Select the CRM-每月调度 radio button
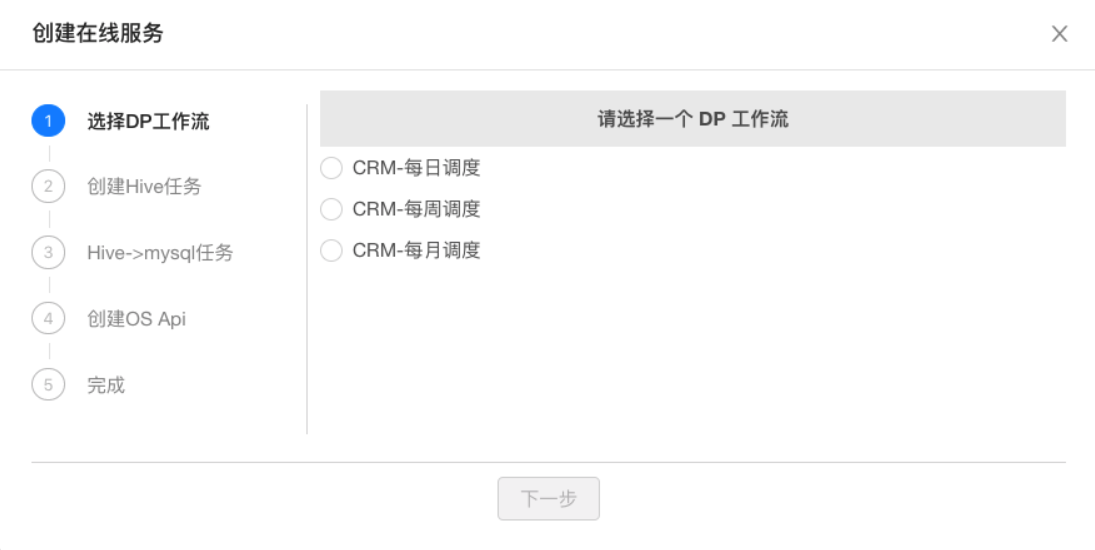The image size is (1095, 550). pos(331,250)
